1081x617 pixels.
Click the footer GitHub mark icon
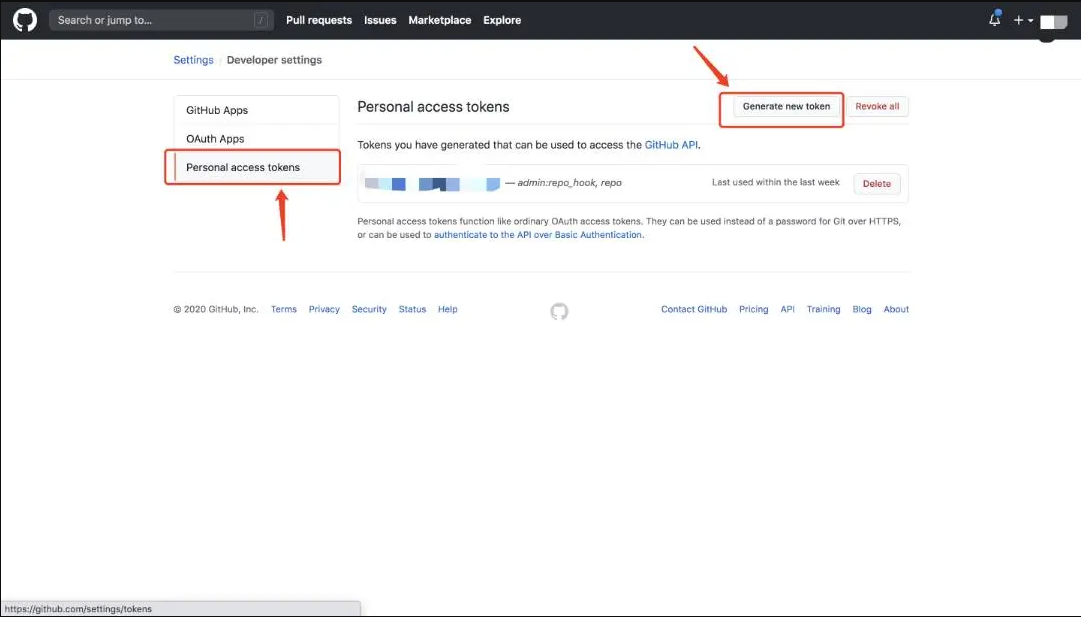tap(559, 311)
